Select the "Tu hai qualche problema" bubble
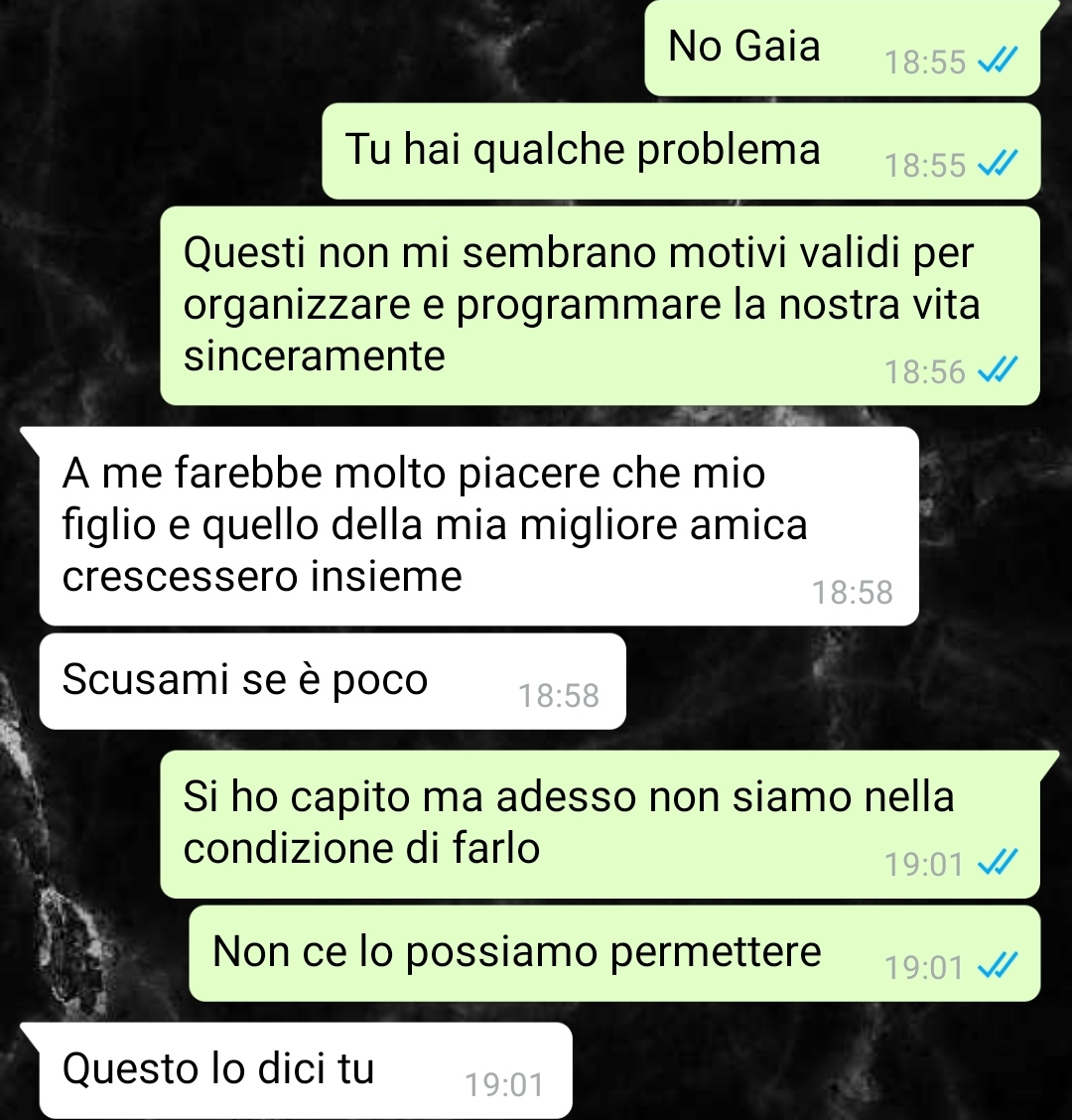This screenshot has width=1072, height=1120. [x=681, y=151]
